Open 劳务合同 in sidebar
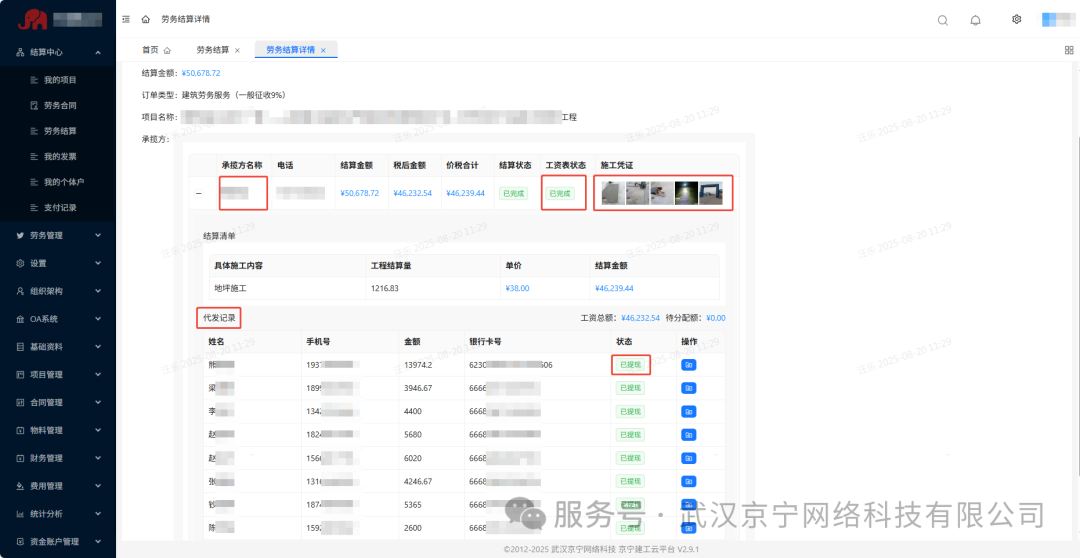 [60, 105]
